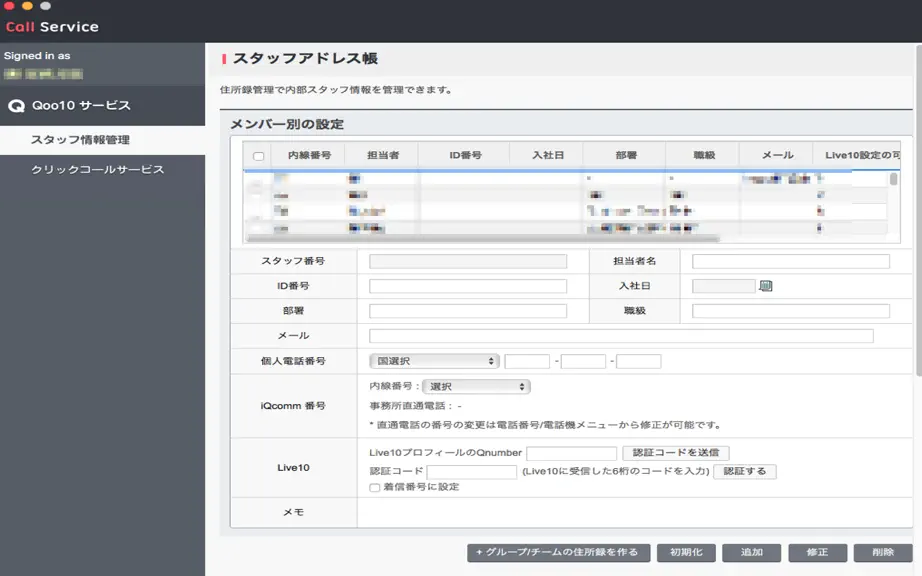
Task: Open the 入社日 calendar picker icon
Action: click(765, 286)
